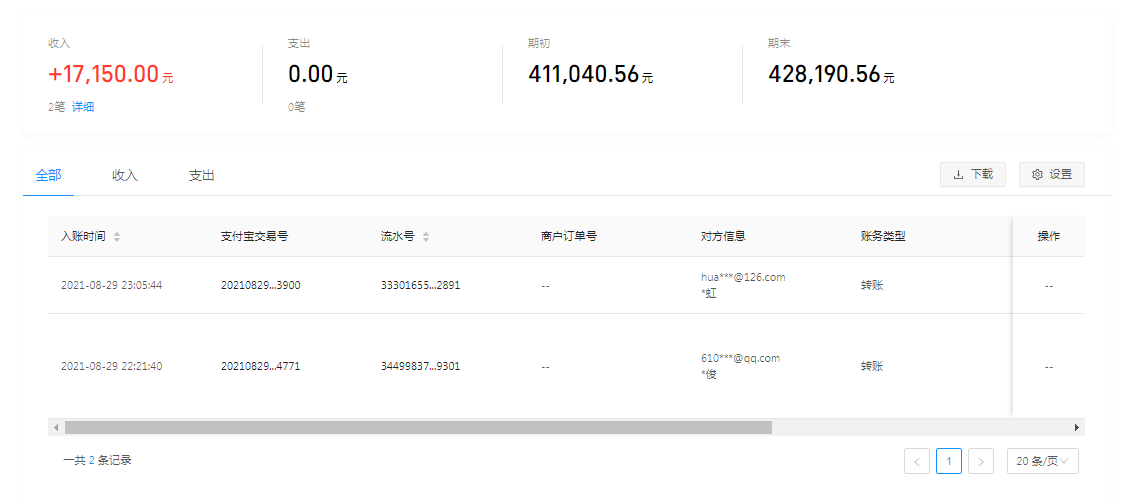Switch to the 全部 tab

(x=48, y=176)
